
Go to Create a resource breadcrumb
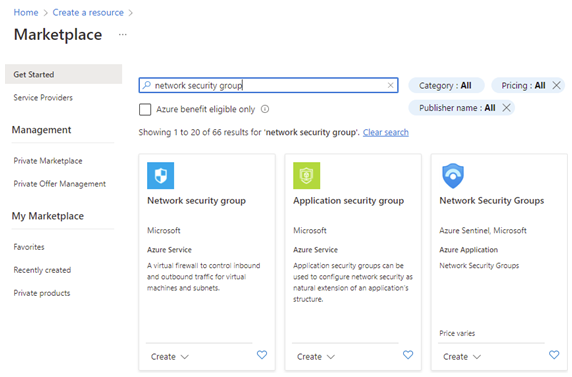[88, 12]
